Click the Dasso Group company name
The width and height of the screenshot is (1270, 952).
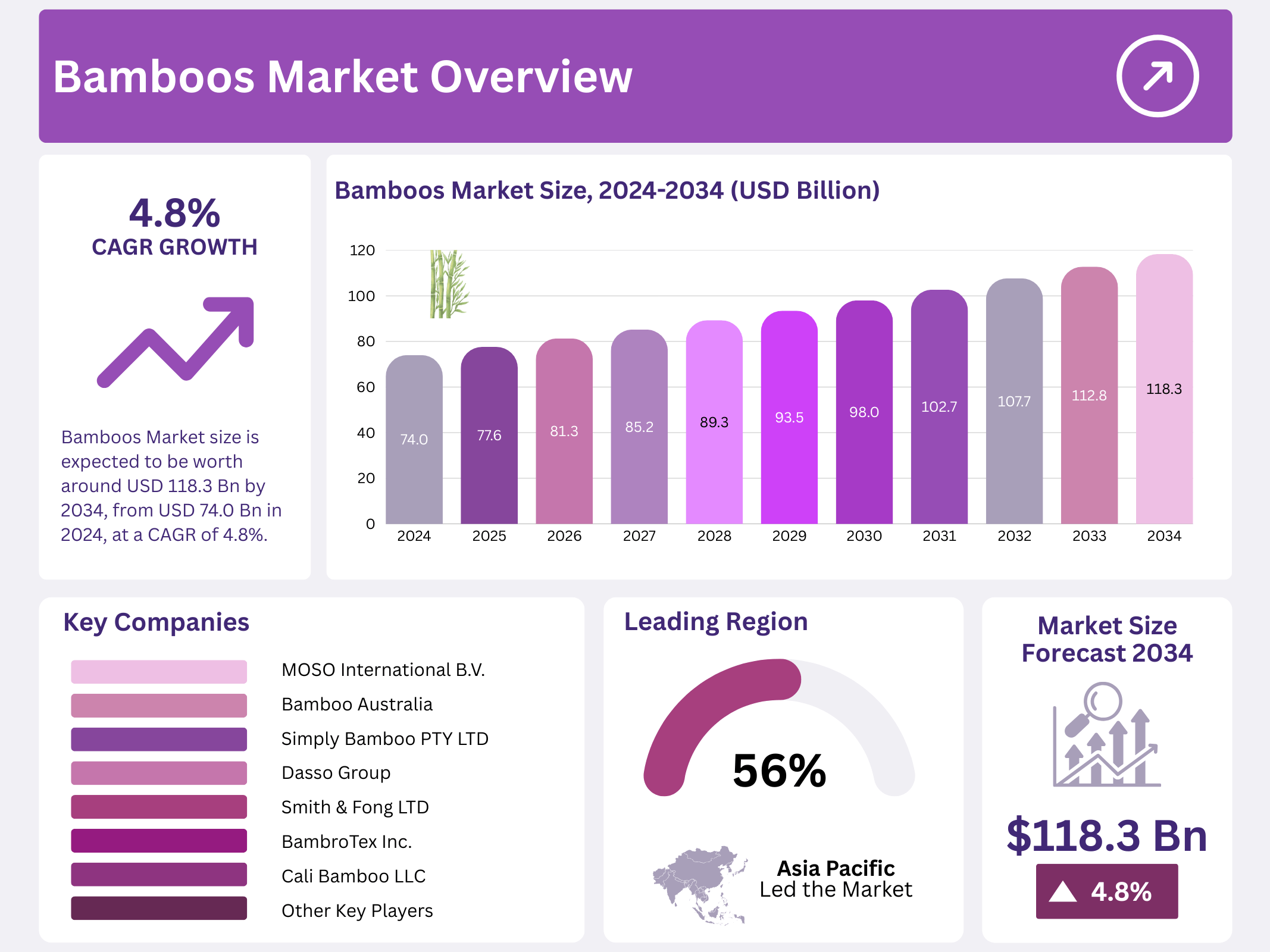(x=336, y=773)
